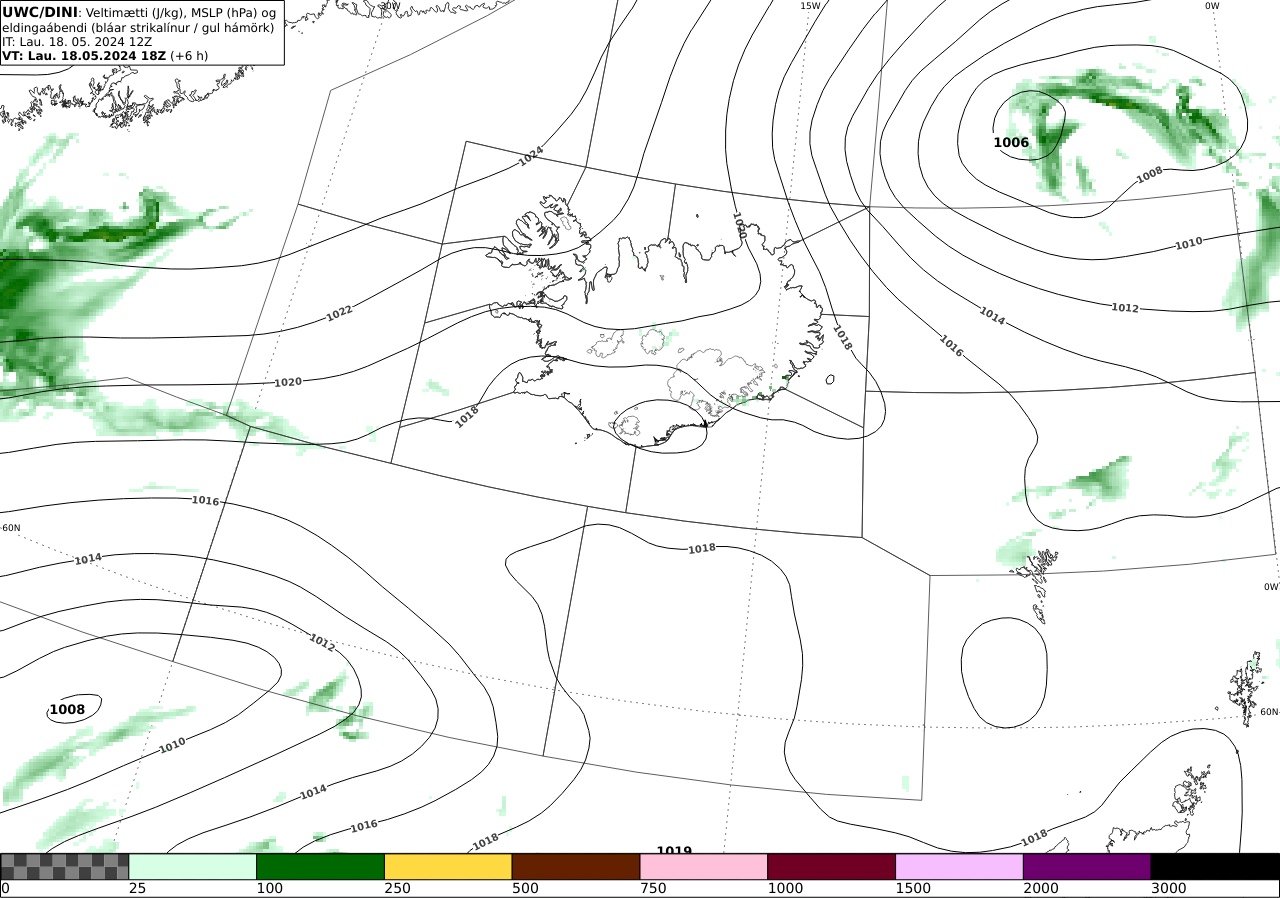Click the 15W longitude label
1280x898 pixels.
click(x=810, y=6)
